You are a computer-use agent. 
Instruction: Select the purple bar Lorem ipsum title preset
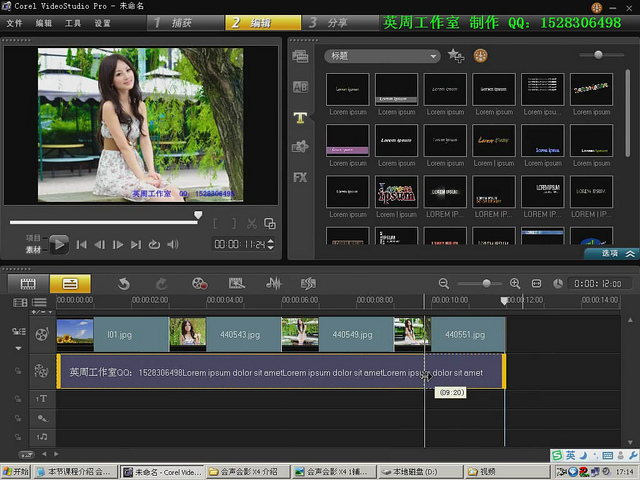coord(348,140)
